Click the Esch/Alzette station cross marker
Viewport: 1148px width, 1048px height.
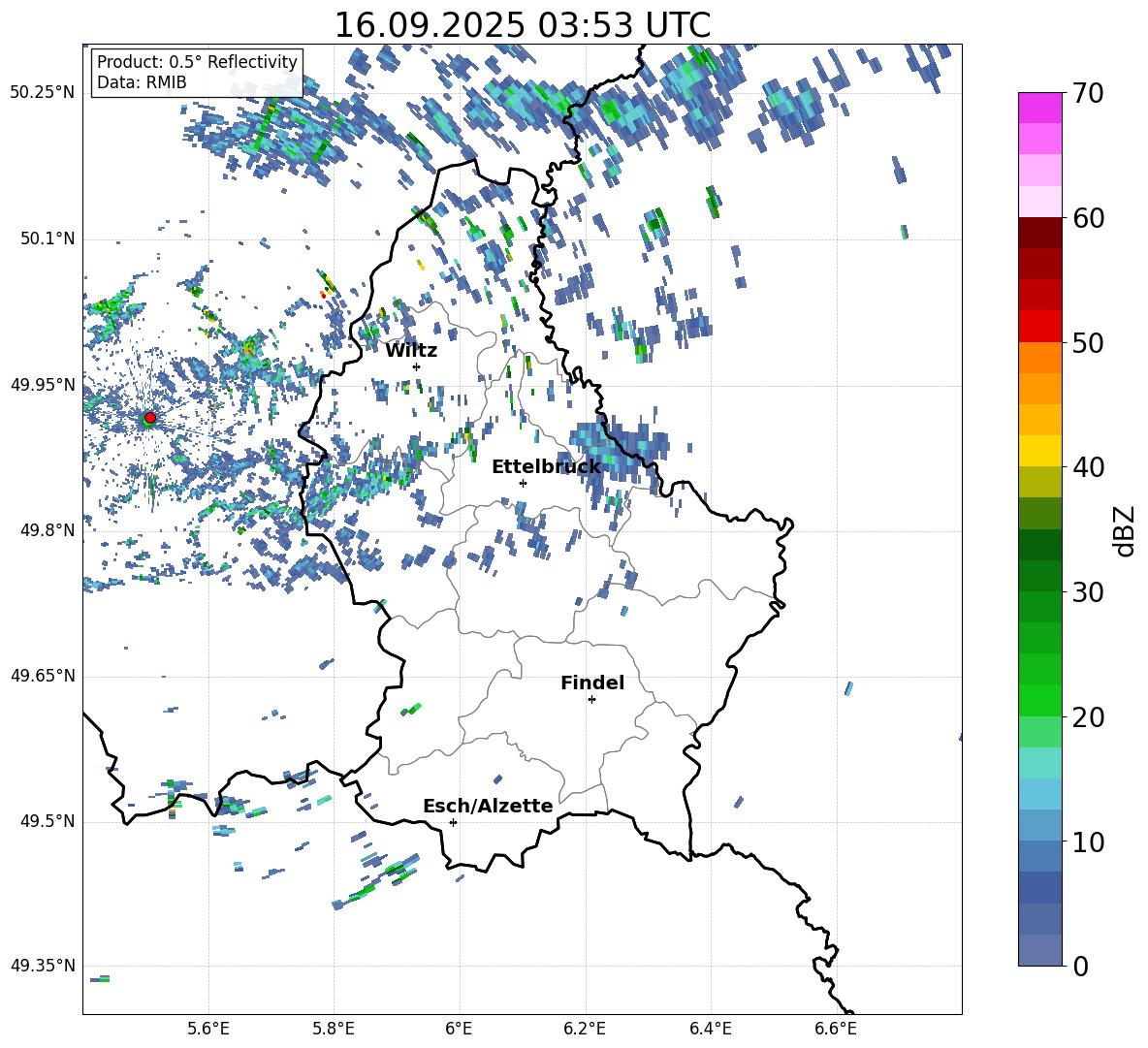pyautogui.click(x=453, y=822)
